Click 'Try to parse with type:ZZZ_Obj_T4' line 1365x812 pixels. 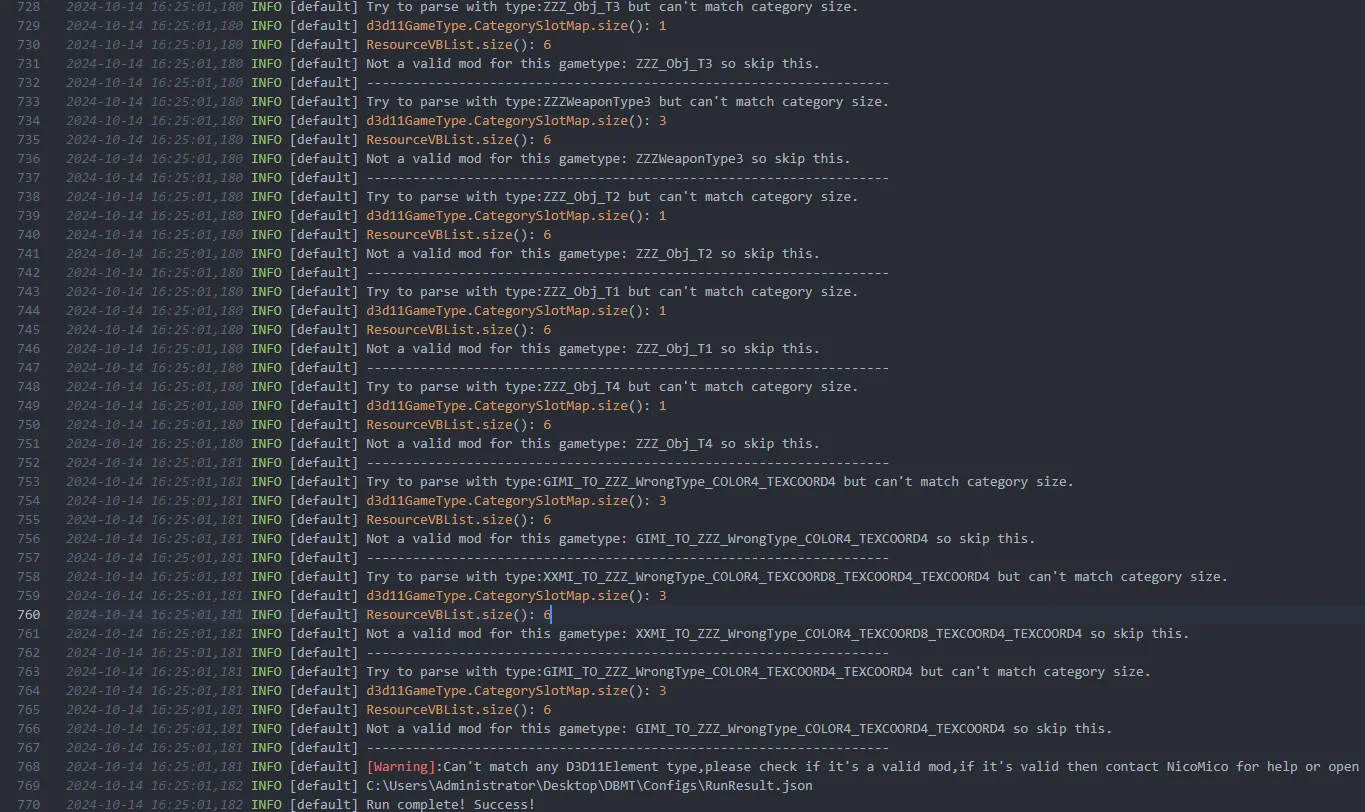coord(612,387)
